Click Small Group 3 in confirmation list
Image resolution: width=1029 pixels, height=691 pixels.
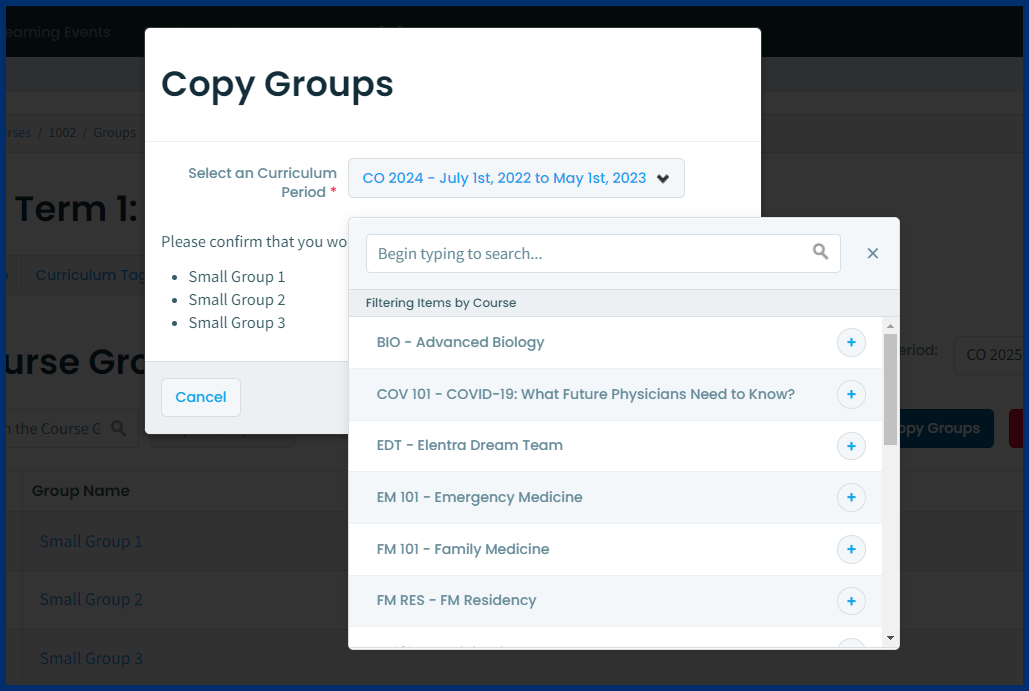click(237, 323)
